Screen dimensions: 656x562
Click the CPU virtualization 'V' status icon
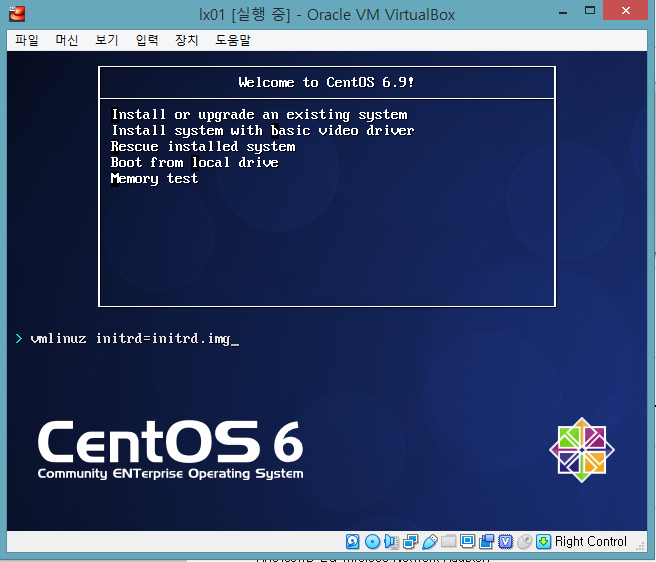click(505, 541)
